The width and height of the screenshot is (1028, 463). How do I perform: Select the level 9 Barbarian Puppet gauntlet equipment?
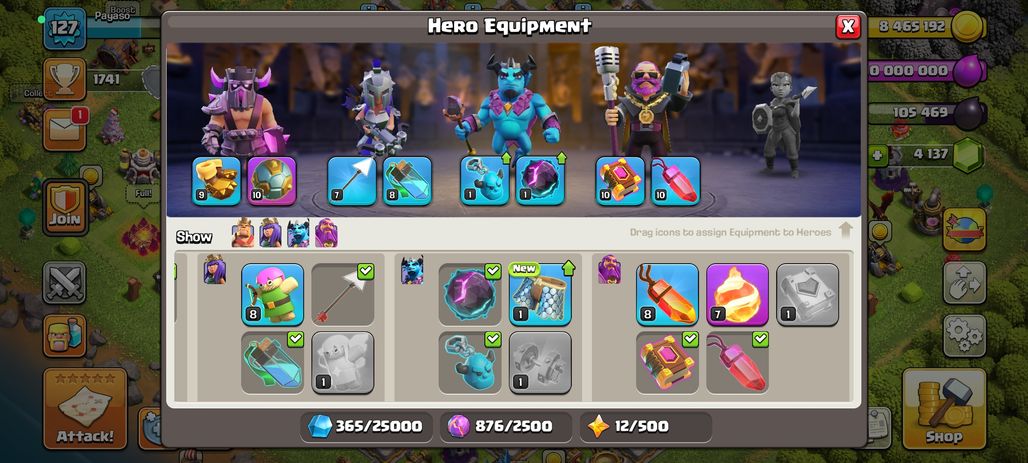point(216,181)
